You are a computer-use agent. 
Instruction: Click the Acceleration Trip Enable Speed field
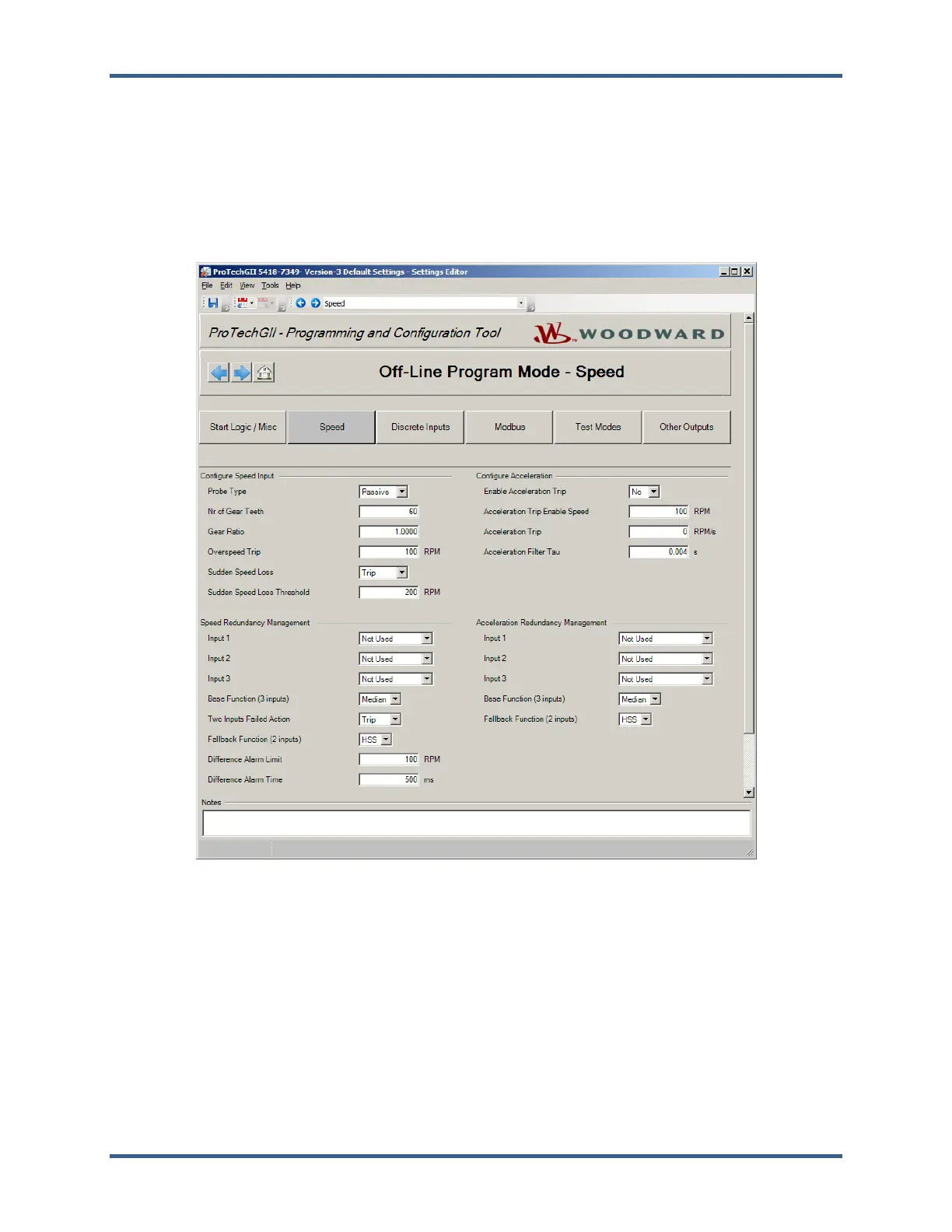pyautogui.click(x=659, y=512)
